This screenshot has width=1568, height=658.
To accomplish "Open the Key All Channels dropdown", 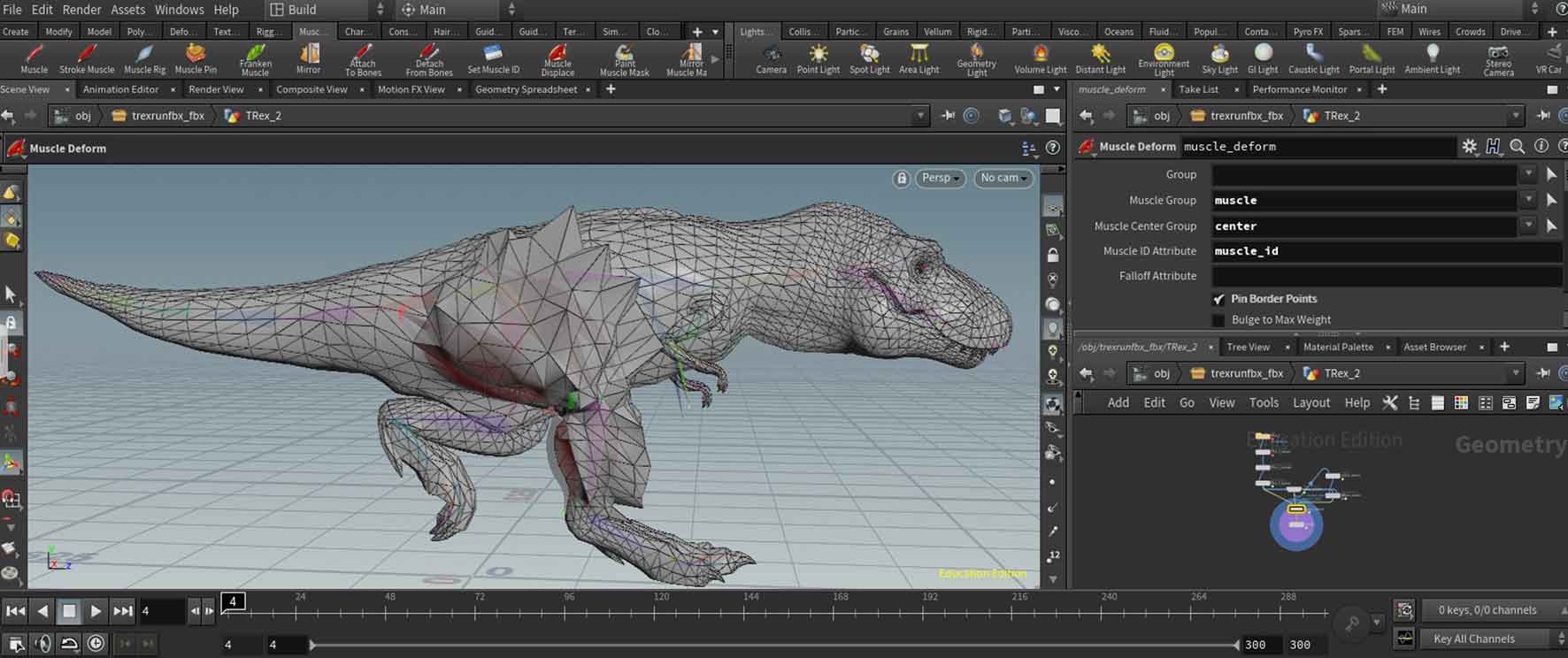I will [x=1493, y=639].
